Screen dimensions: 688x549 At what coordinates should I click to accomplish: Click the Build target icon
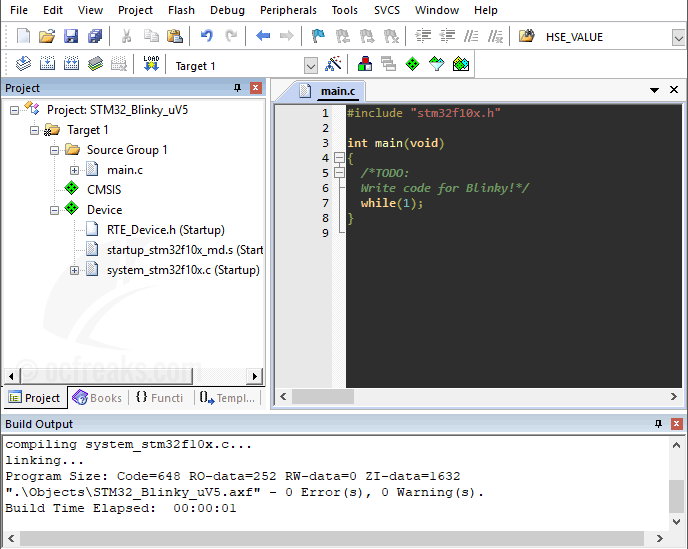coord(46,65)
